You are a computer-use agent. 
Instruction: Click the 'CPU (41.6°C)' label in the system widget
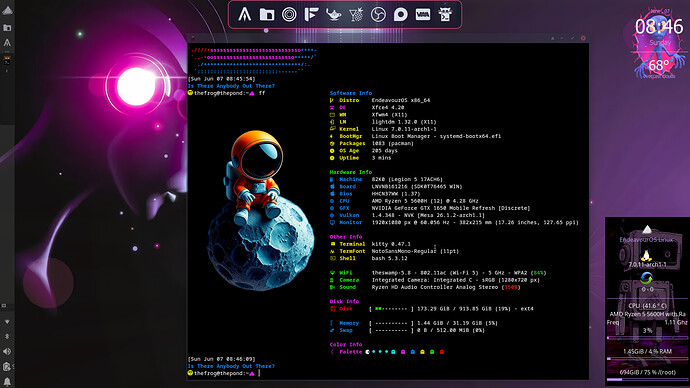click(x=647, y=306)
